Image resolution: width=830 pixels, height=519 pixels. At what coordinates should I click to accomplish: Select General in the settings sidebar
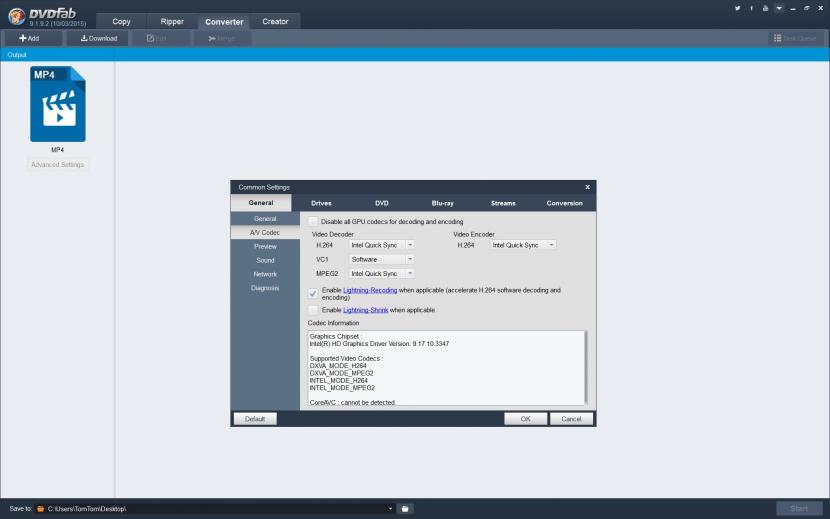265,219
